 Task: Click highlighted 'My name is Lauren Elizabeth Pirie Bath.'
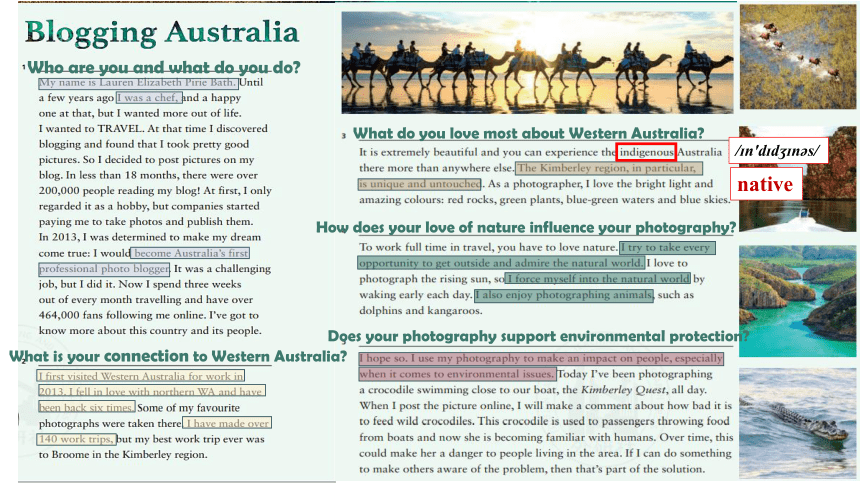pyautogui.click(x=138, y=83)
